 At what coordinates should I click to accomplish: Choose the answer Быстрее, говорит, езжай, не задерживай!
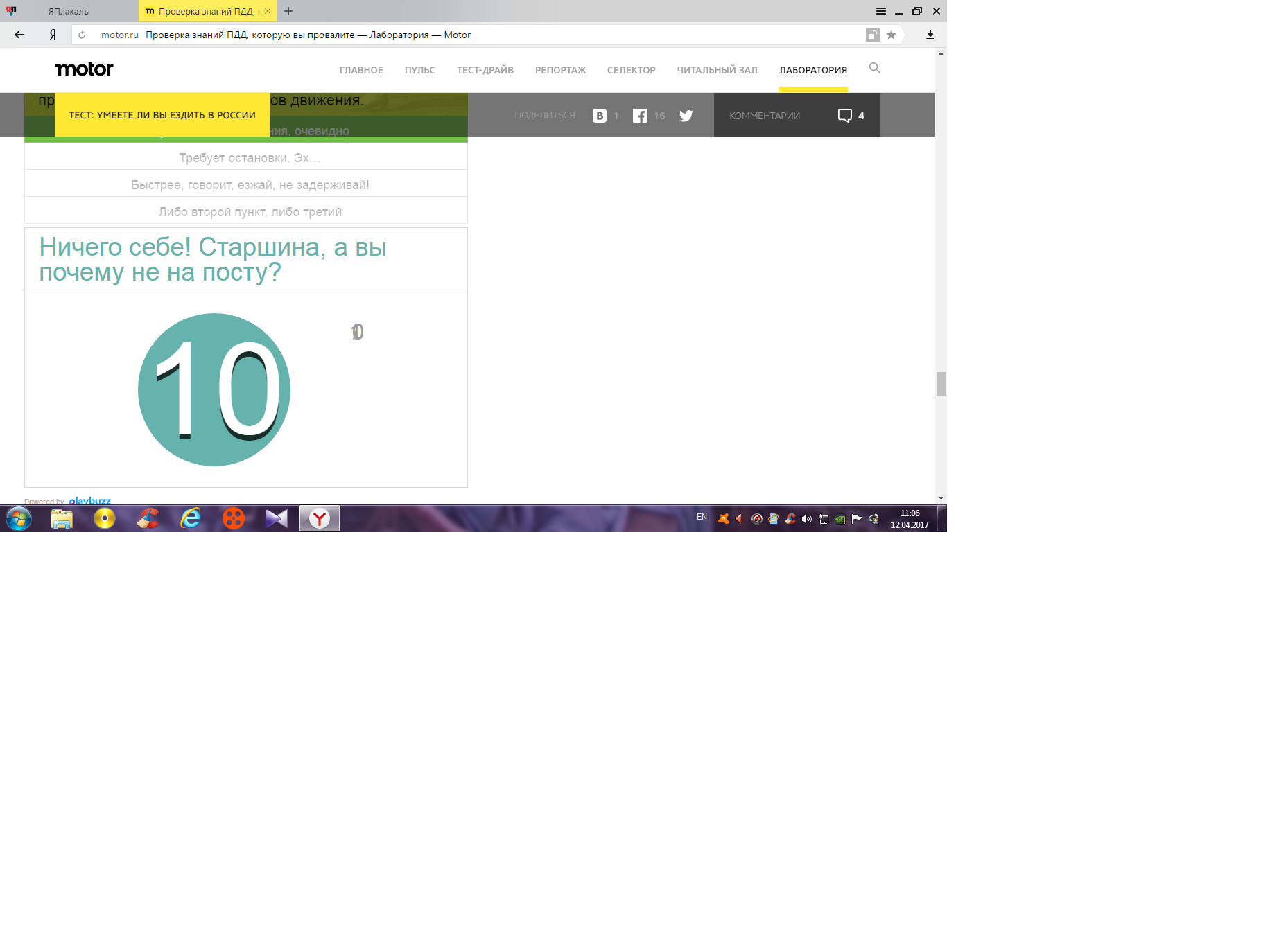coord(246,184)
